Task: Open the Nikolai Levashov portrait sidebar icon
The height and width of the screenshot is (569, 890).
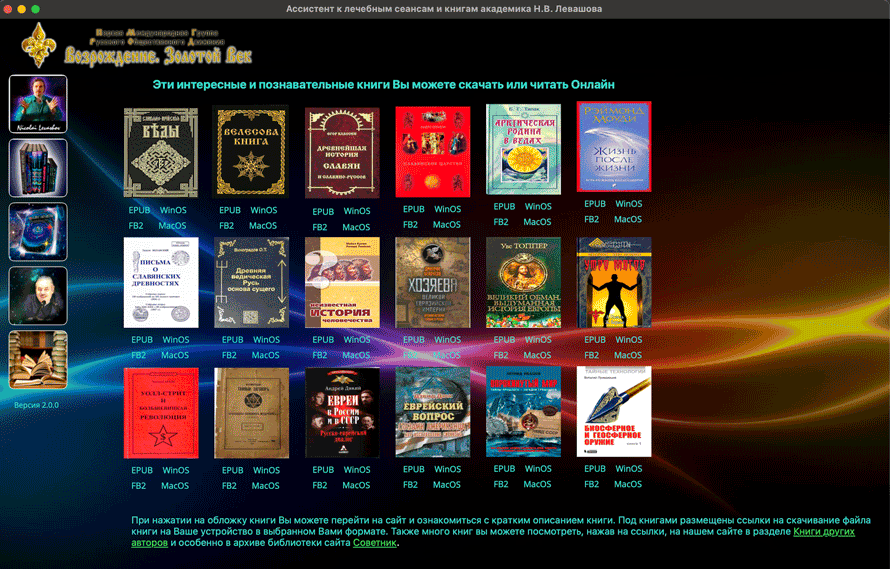Action: (38, 104)
